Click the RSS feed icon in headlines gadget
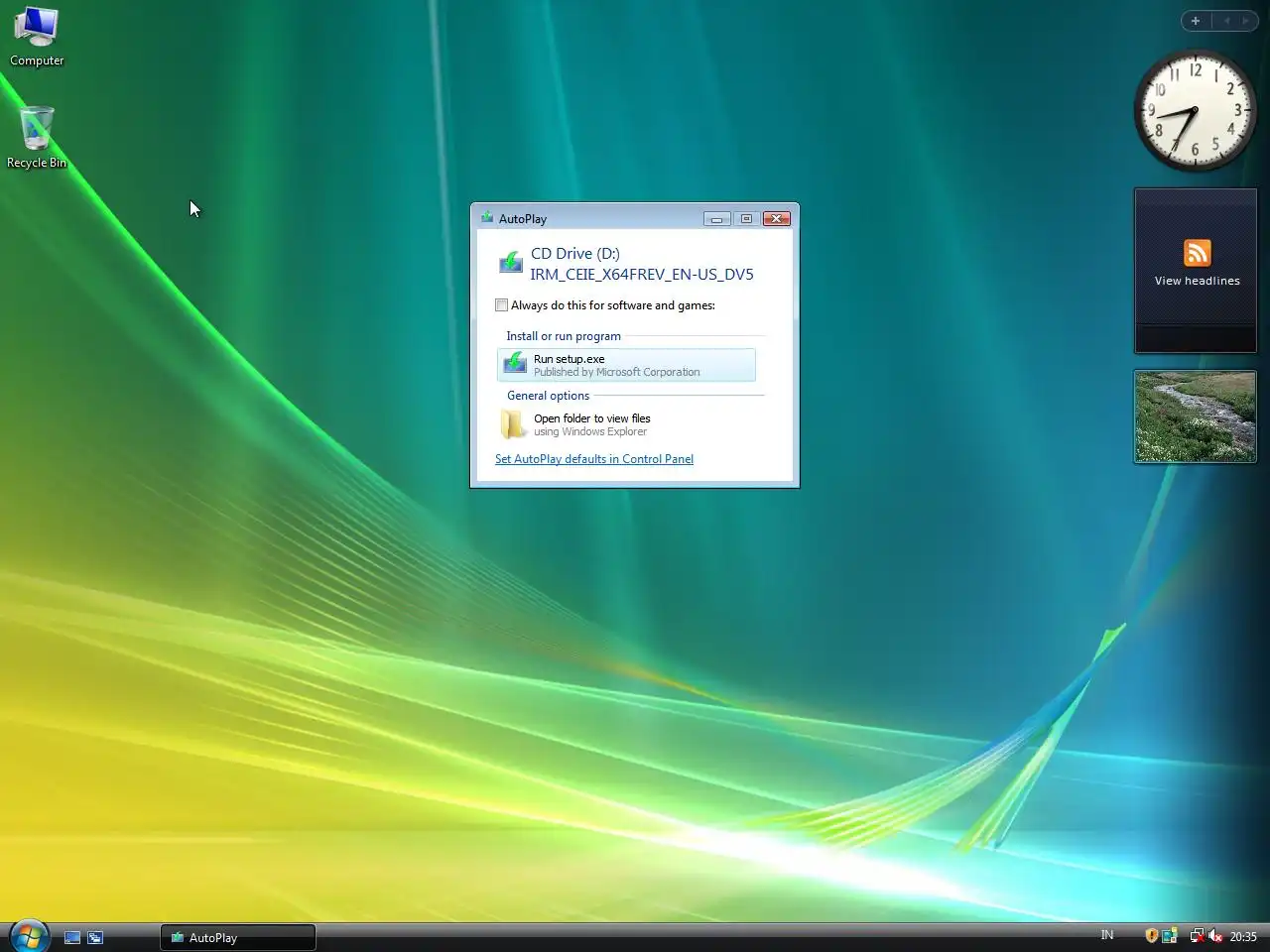The height and width of the screenshot is (952, 1270). (x=1197, y=253)
